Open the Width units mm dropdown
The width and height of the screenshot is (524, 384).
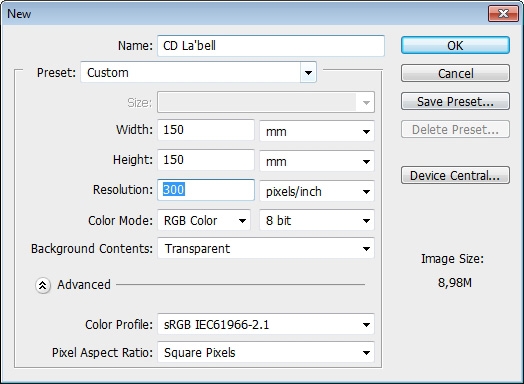click(x=317, y=131)
